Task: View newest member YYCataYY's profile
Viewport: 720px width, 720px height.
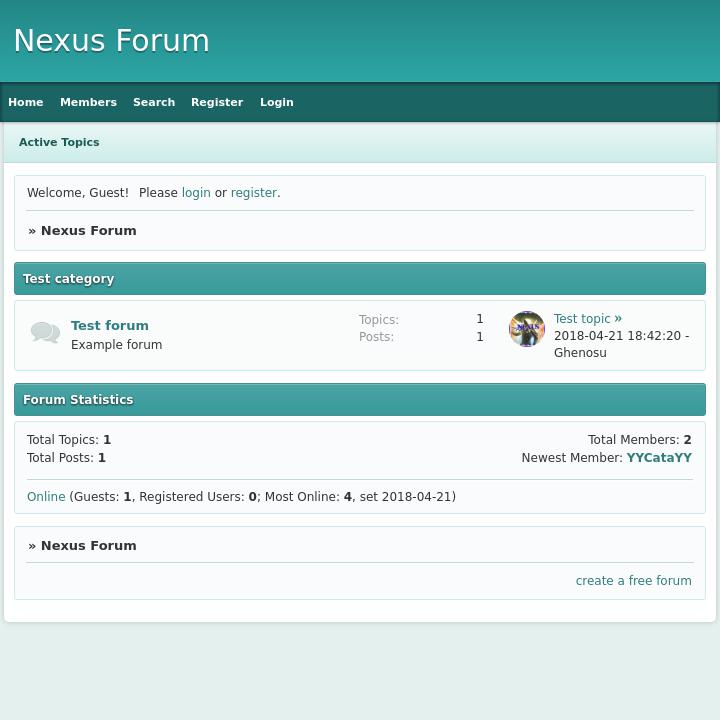Action: [x=659, y=458]
